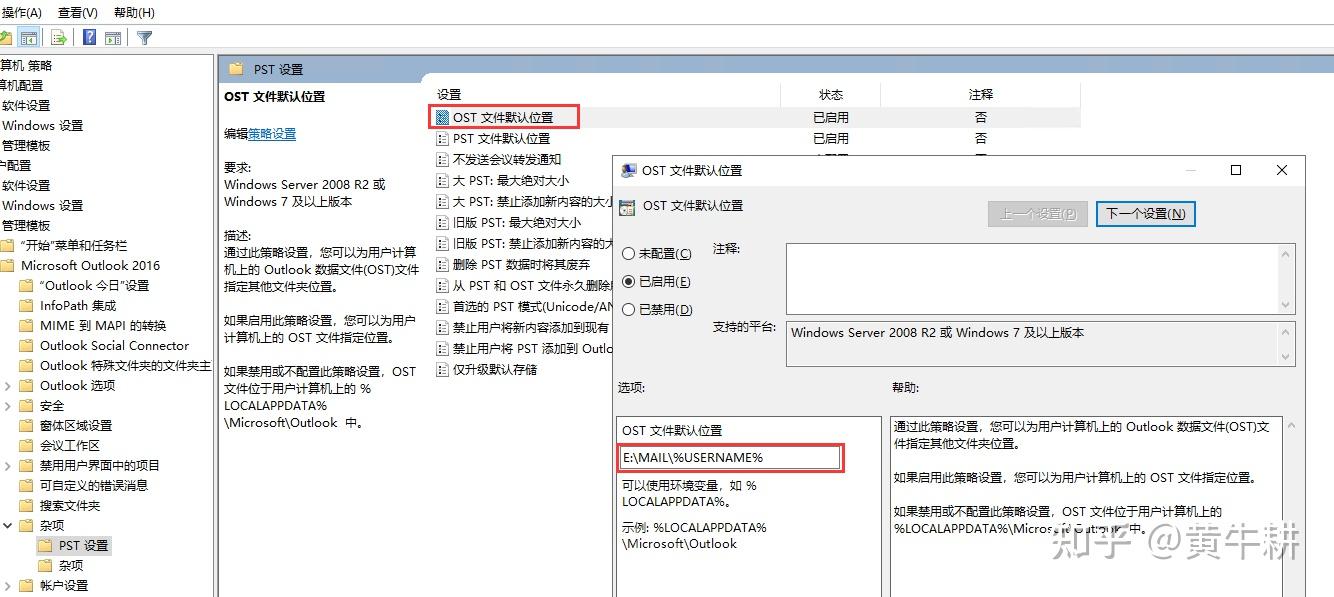Click the policy icon beside OST 文件默认位置 in list
Screen dimensions: 1334x597
[442, 117]
